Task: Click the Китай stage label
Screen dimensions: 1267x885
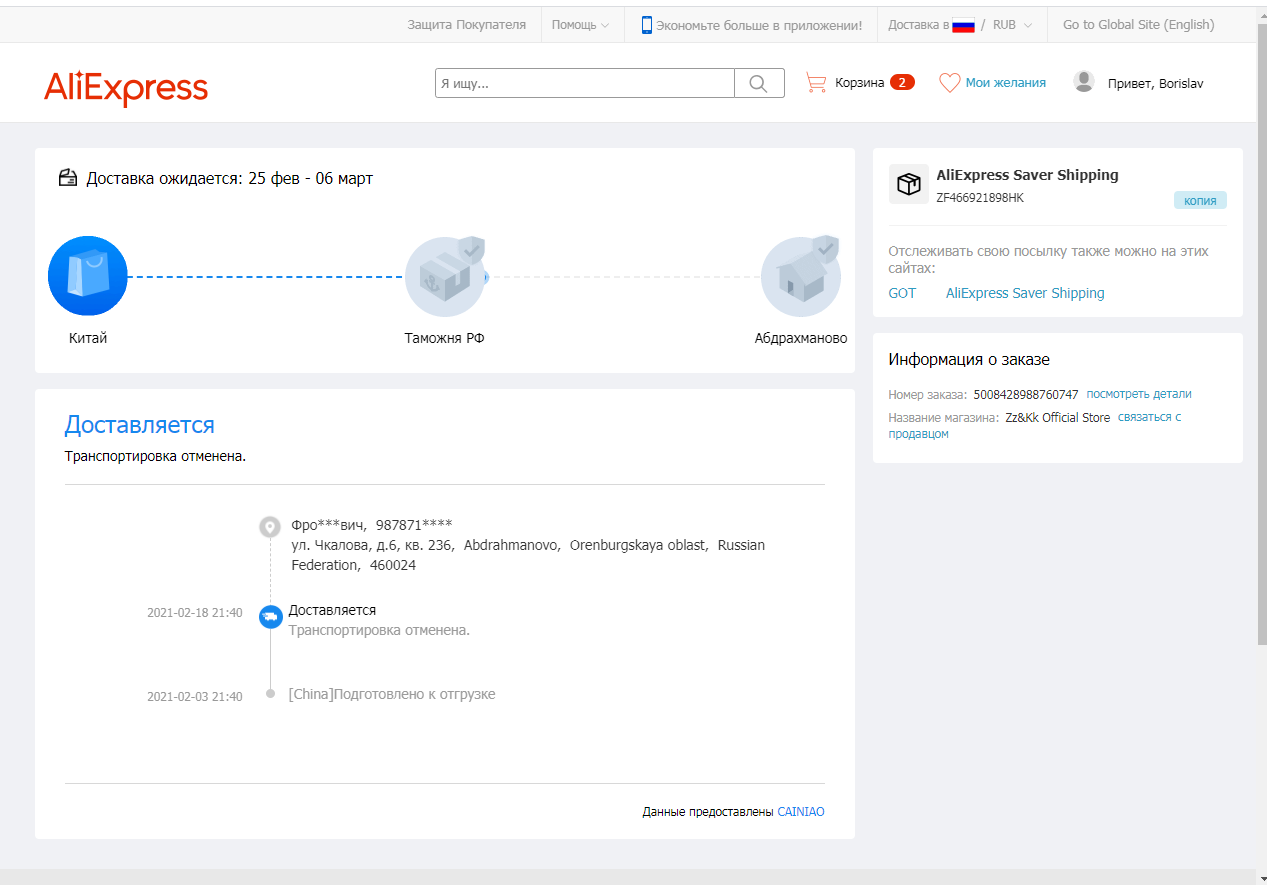Action: (88, 338)
